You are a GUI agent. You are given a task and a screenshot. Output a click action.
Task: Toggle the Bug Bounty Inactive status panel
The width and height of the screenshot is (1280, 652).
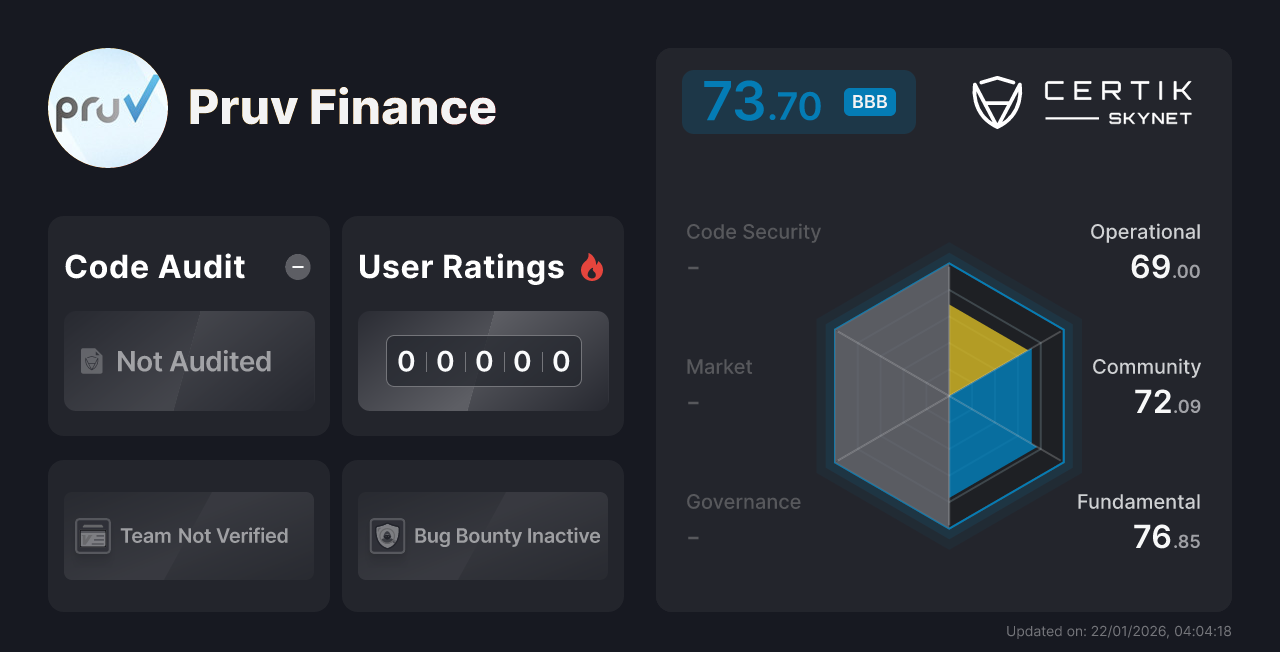point(482,536)
